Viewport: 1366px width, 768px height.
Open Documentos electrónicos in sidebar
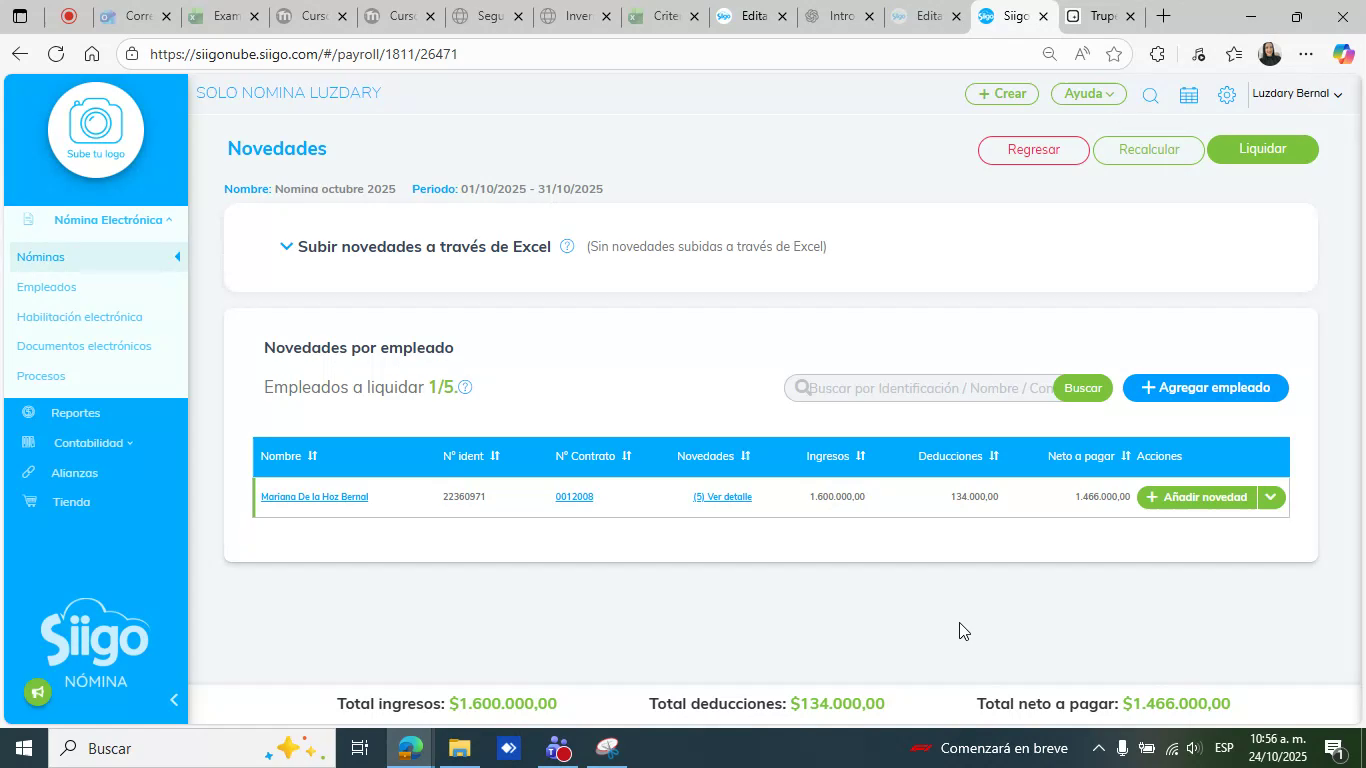pyautogui.click(x=84, y=346)
